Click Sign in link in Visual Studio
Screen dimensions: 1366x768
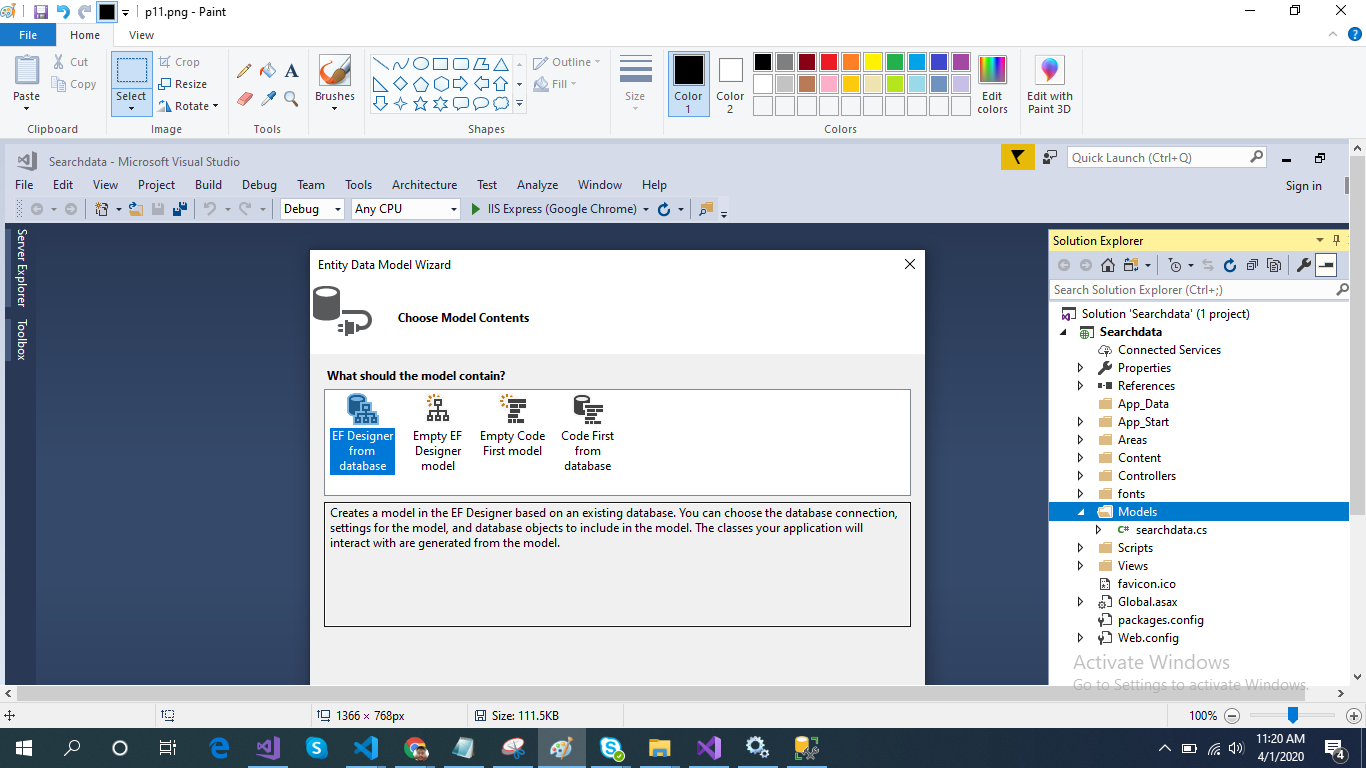point(1303,186)
